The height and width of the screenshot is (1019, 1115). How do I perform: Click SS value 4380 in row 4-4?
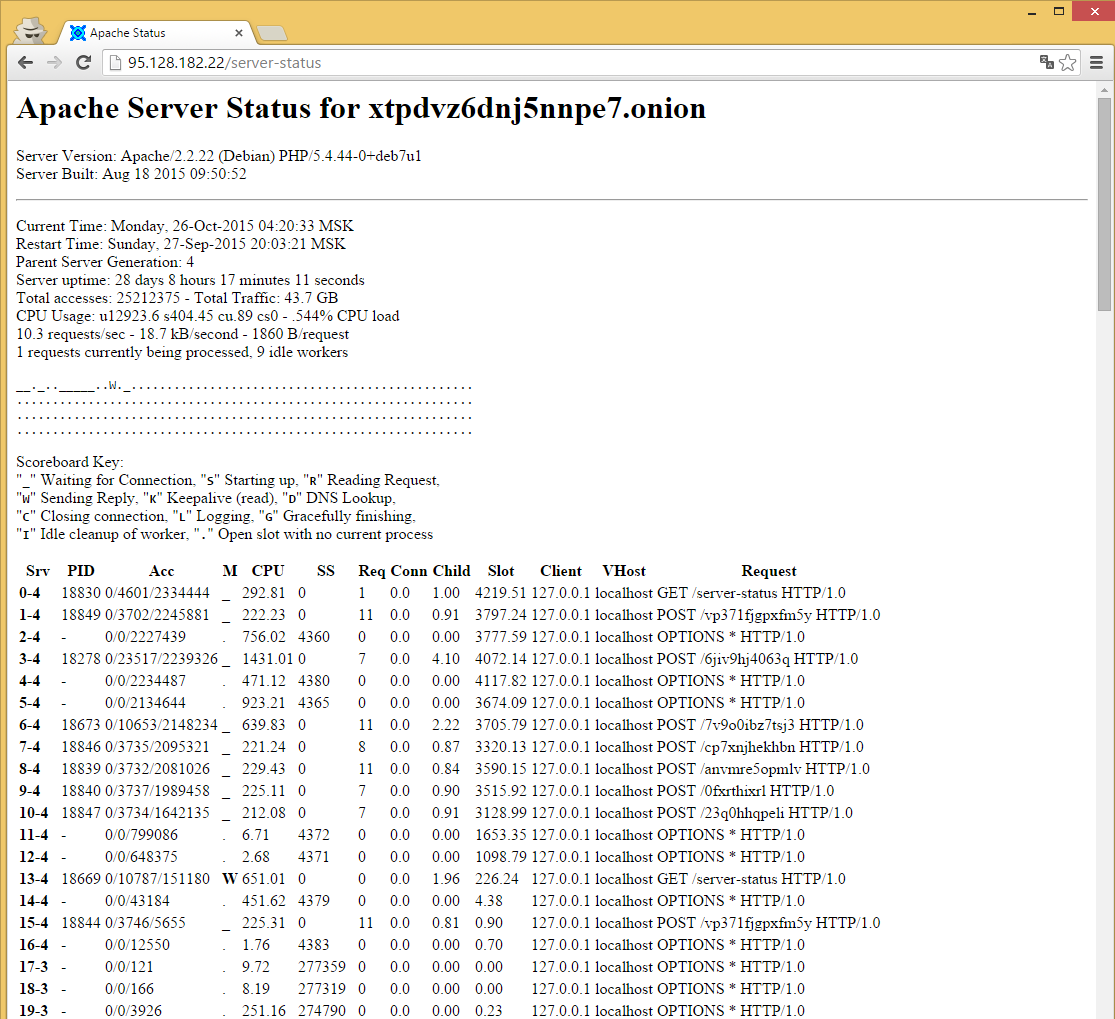[x=314, y=681]
